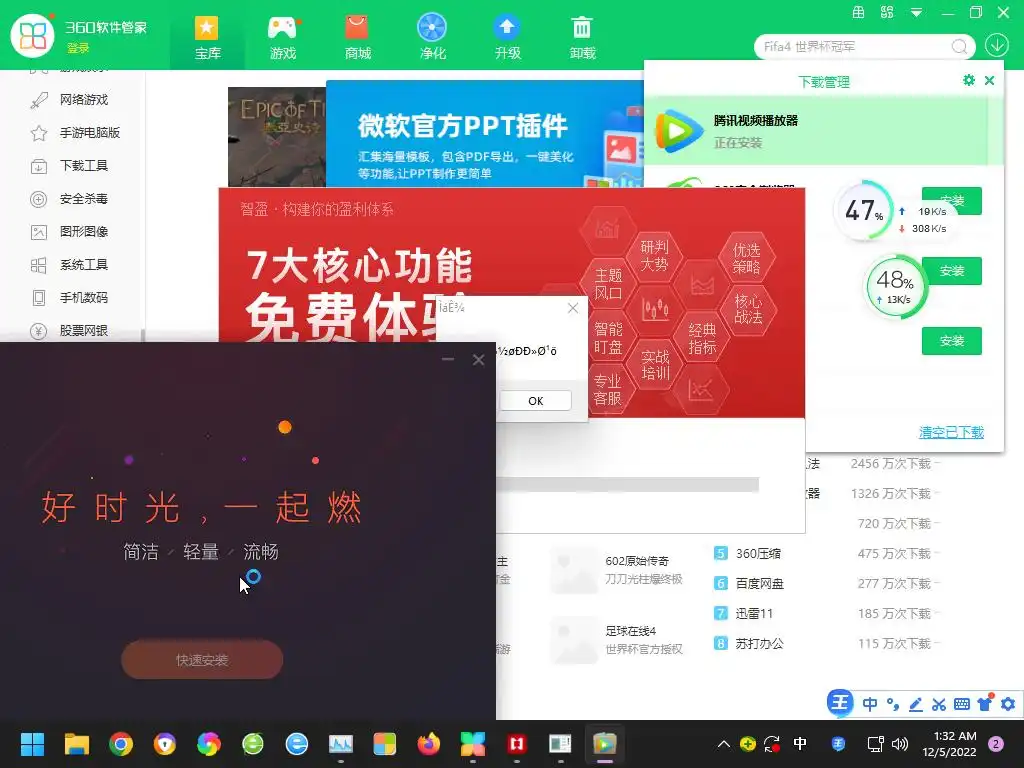Close the small error dialog

pyautogui.click(x=573, y=308)
